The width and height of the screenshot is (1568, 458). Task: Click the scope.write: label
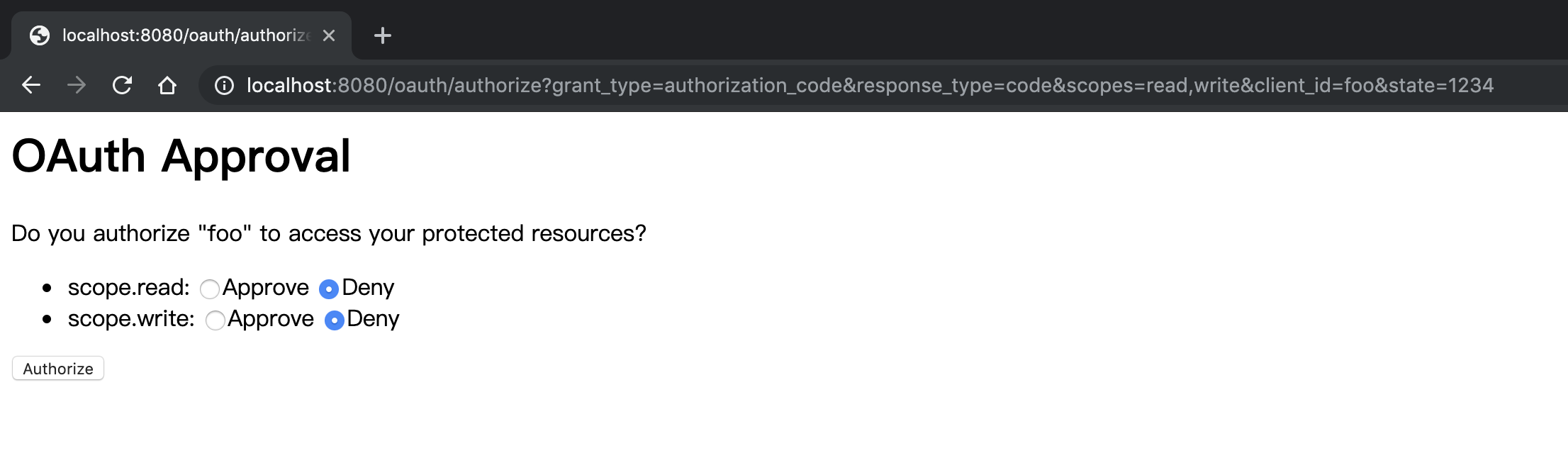[x=131, y=318]
